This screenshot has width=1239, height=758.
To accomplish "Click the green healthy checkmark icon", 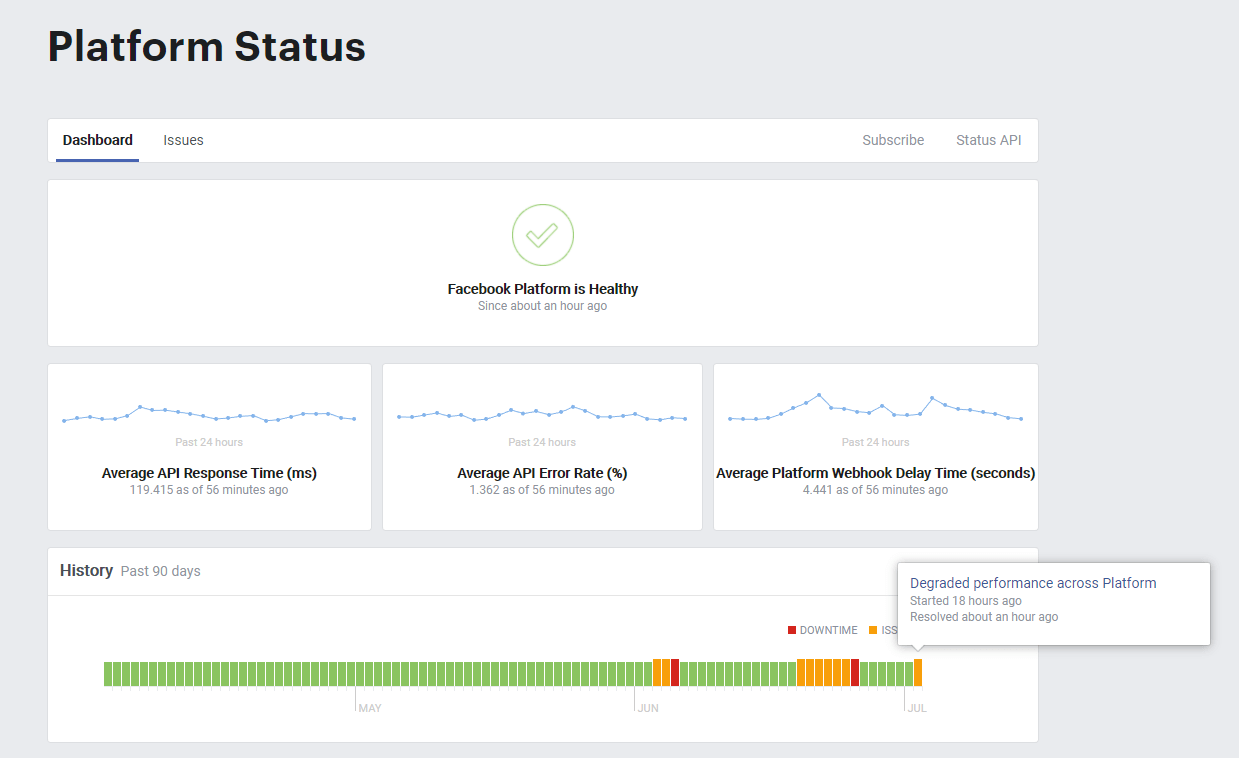I will (x=542, y=235).
